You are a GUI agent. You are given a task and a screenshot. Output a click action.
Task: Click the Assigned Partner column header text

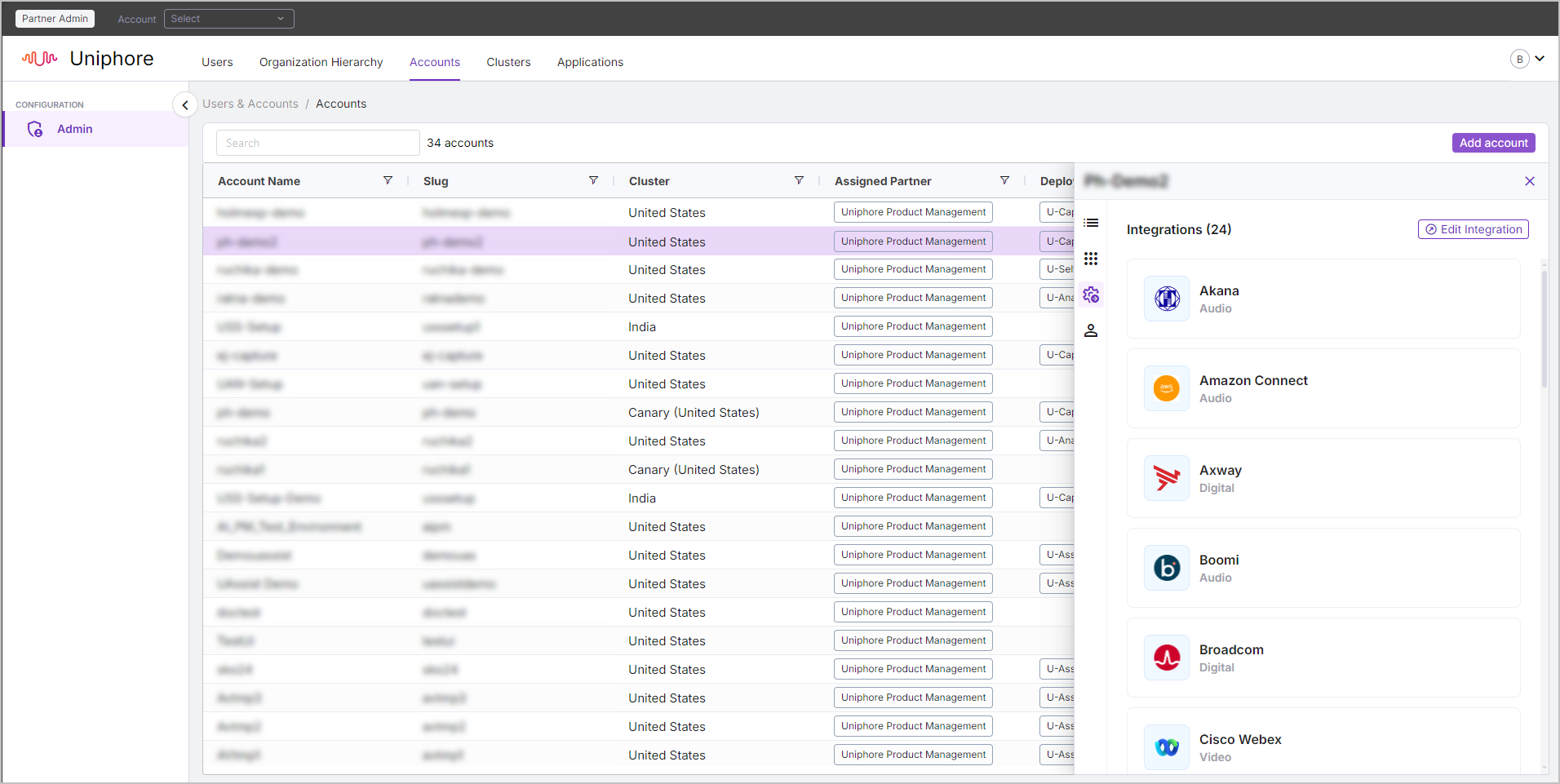(883, 181)
